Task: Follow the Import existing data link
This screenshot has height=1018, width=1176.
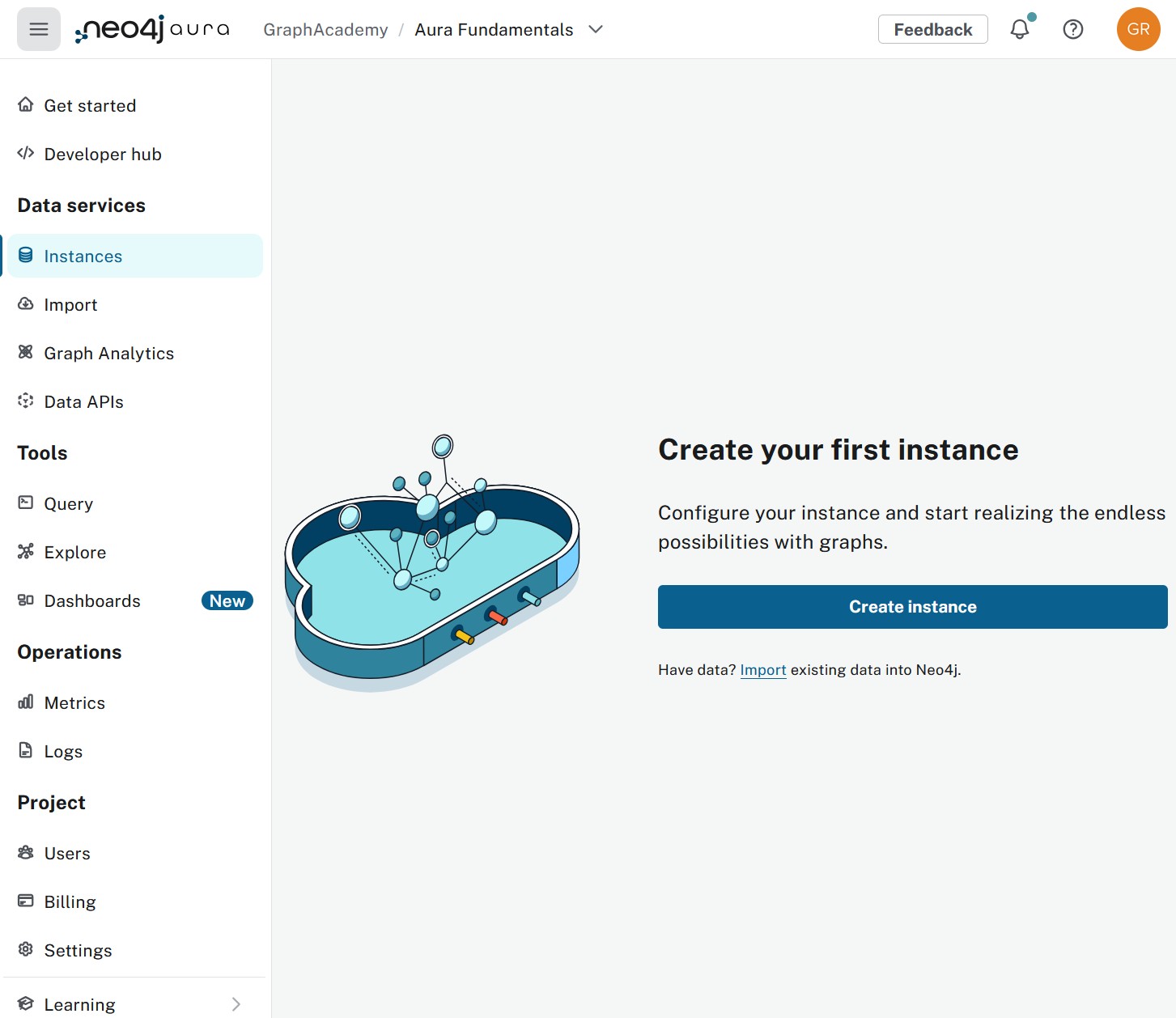Action: (x=762, y=670)
